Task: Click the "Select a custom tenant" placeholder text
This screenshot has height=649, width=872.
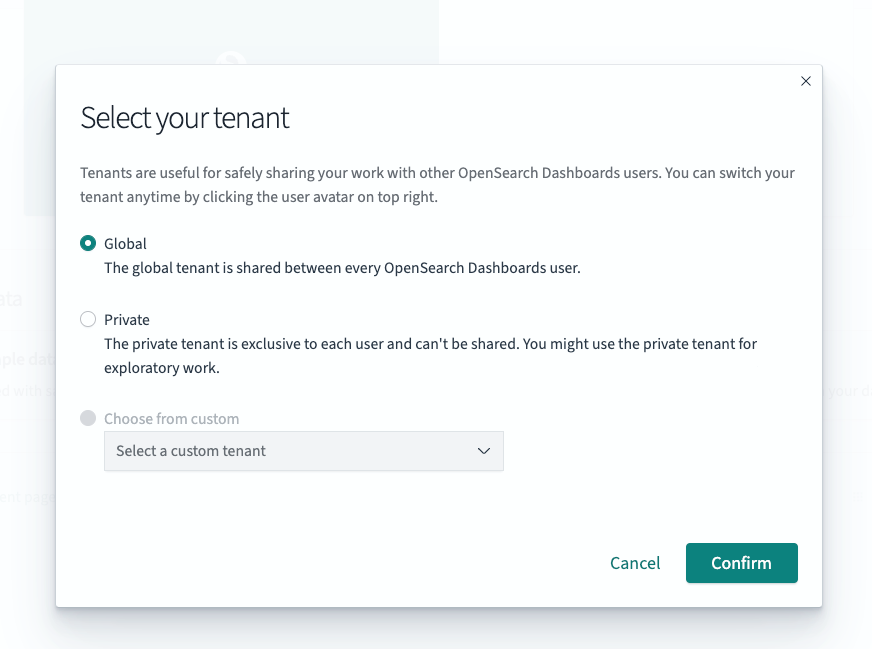Action: 190,451
